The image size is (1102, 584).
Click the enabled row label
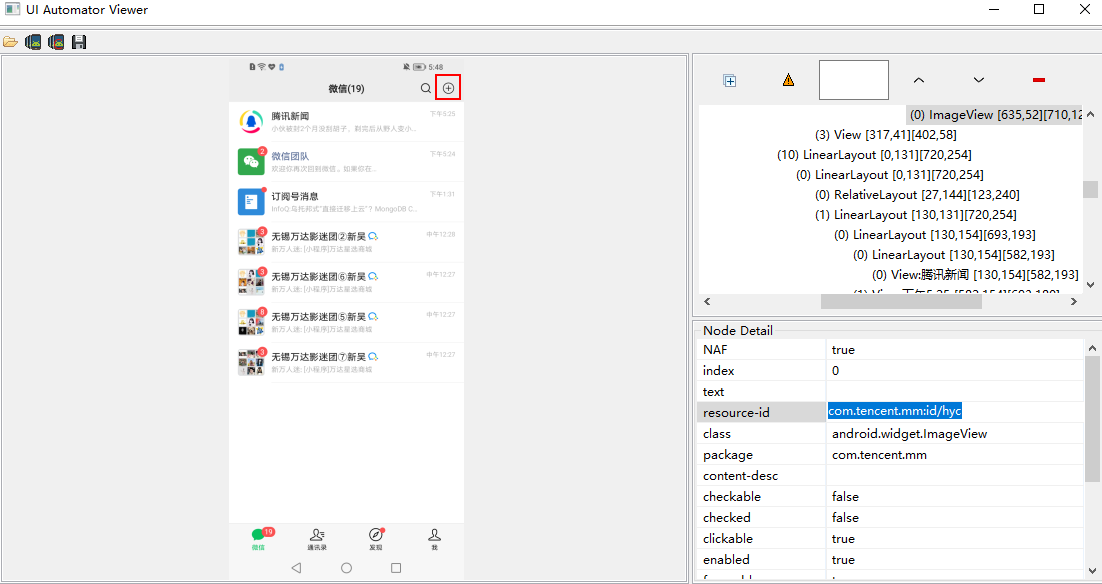(726, 560)
